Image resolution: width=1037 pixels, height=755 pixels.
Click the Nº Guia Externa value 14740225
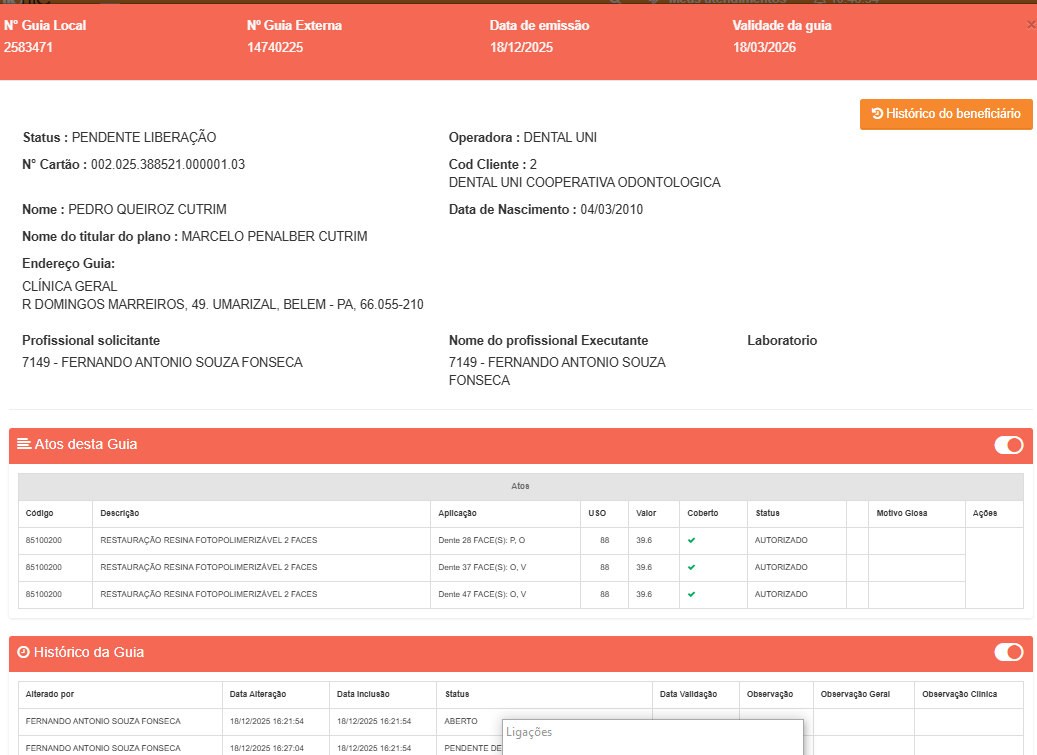(275, 47)
